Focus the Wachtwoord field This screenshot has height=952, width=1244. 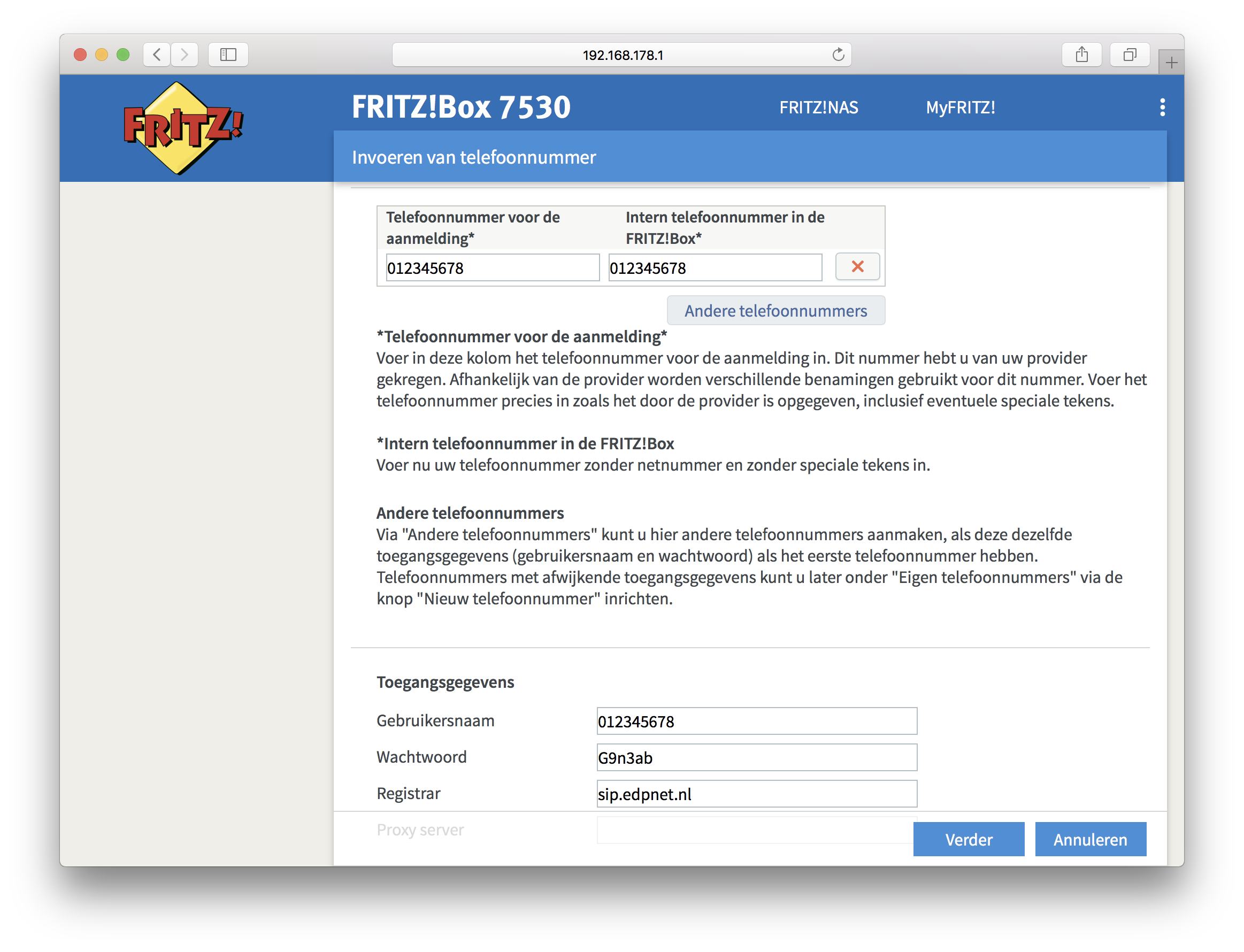tap(757, 757)
